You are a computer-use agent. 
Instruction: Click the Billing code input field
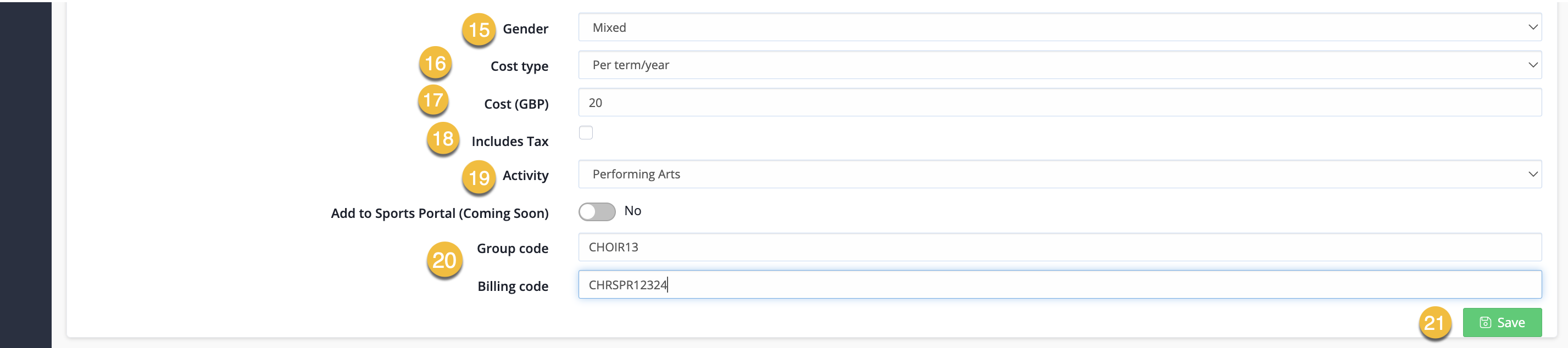click(1059, 284)
